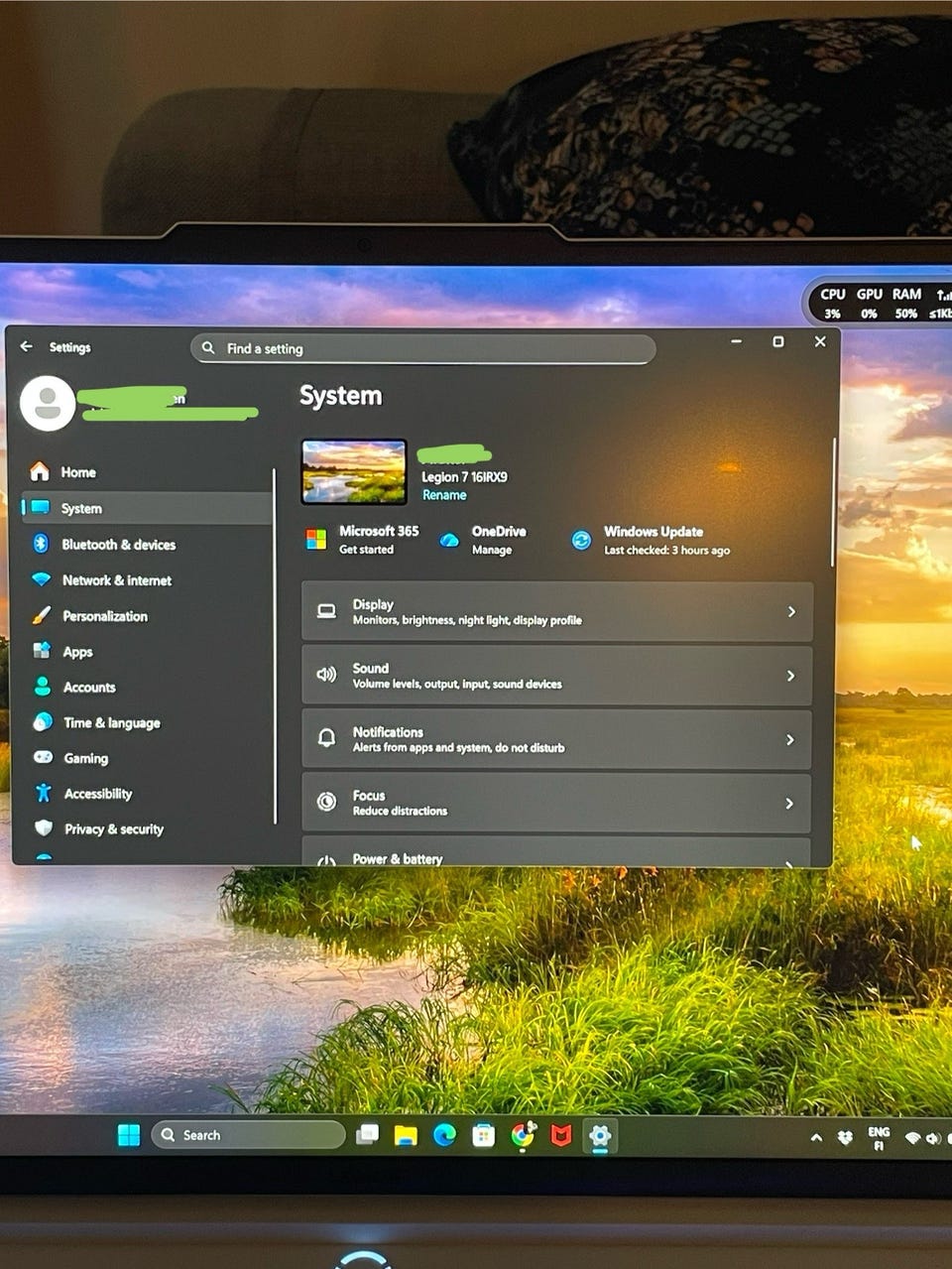Click the OneDrive cloud icon
The height and width of the screenshot is (1269, 952).
pos(449,541)
